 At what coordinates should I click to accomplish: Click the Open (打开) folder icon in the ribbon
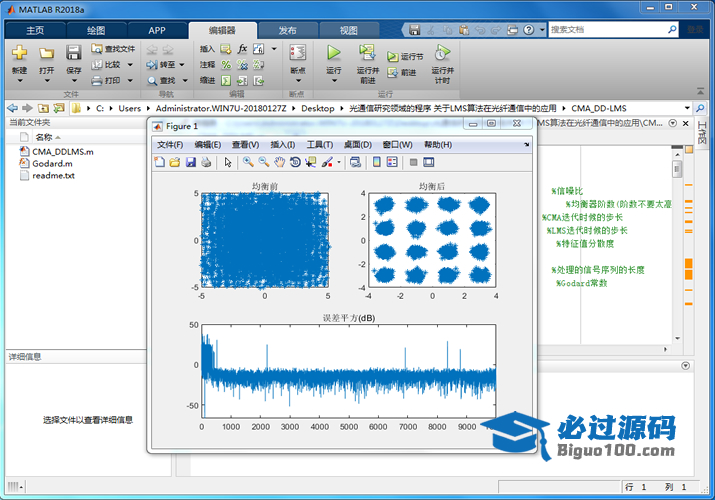pos(46,53)
